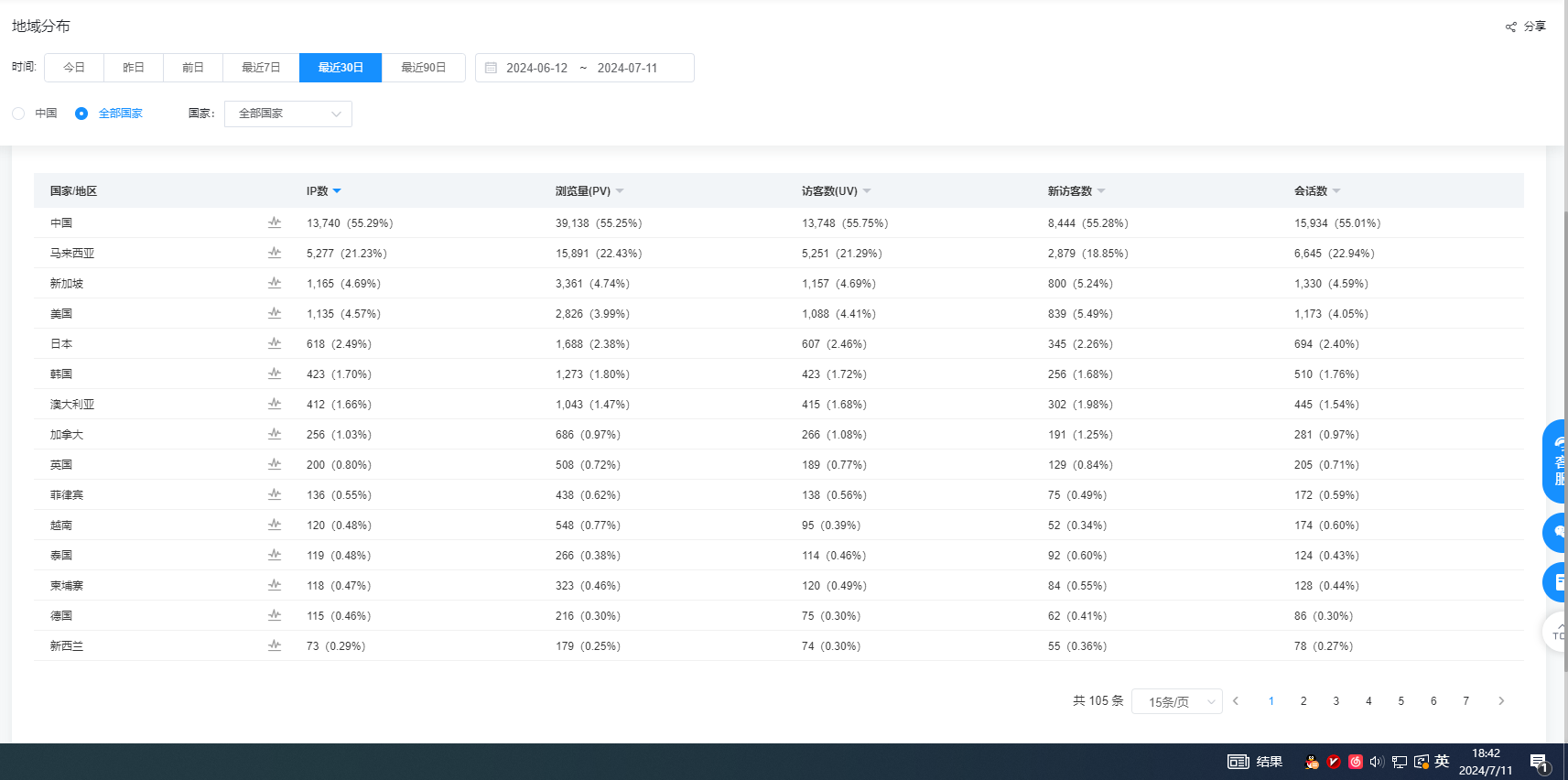
Task: Jump to page 7 of results
Action: 1466,701
